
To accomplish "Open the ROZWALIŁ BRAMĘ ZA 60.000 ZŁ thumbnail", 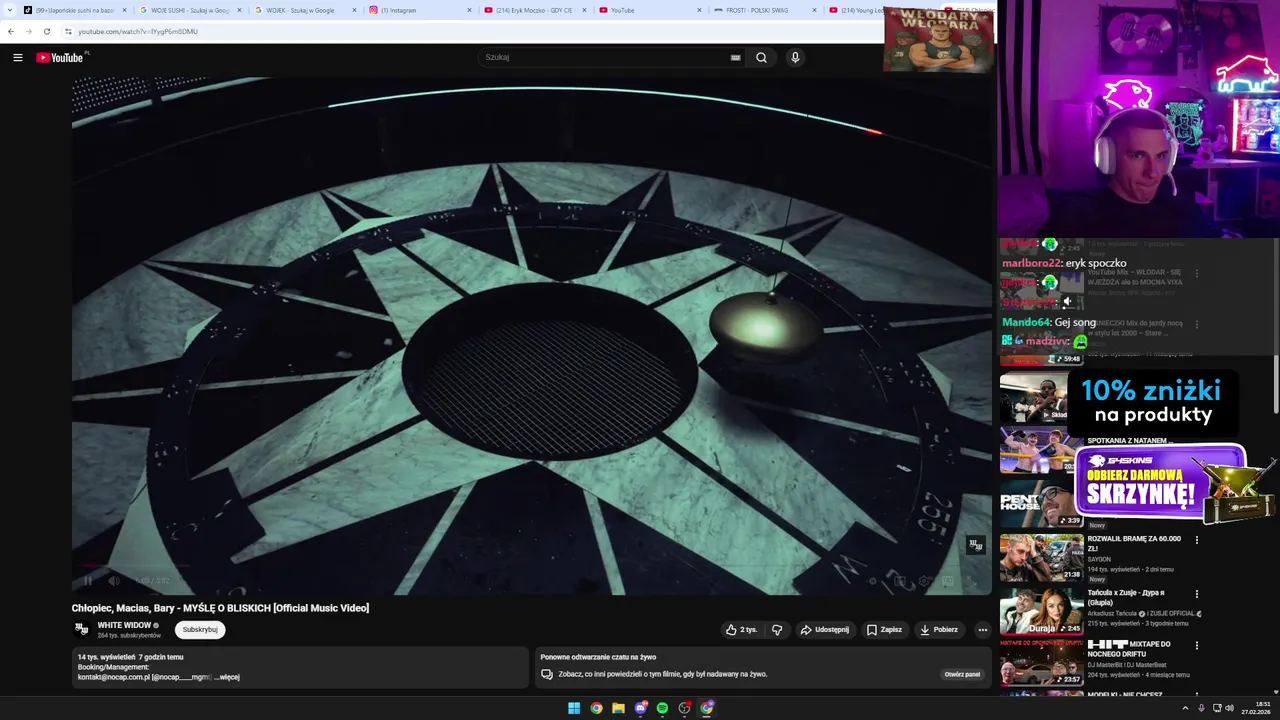I will click(x=1042, y=557).
